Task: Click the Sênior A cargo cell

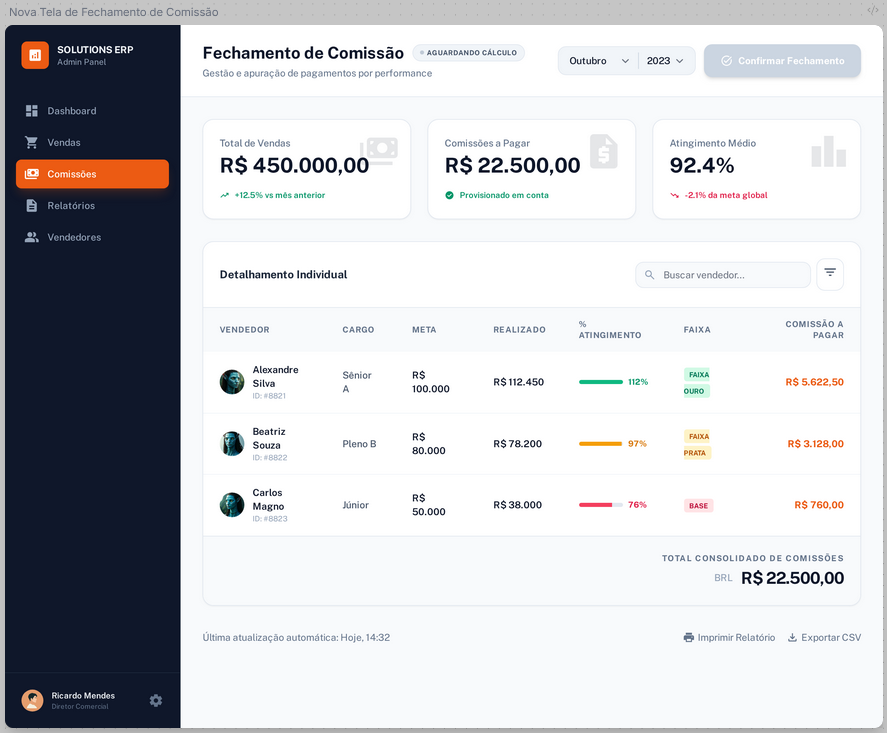Action: 357,382
